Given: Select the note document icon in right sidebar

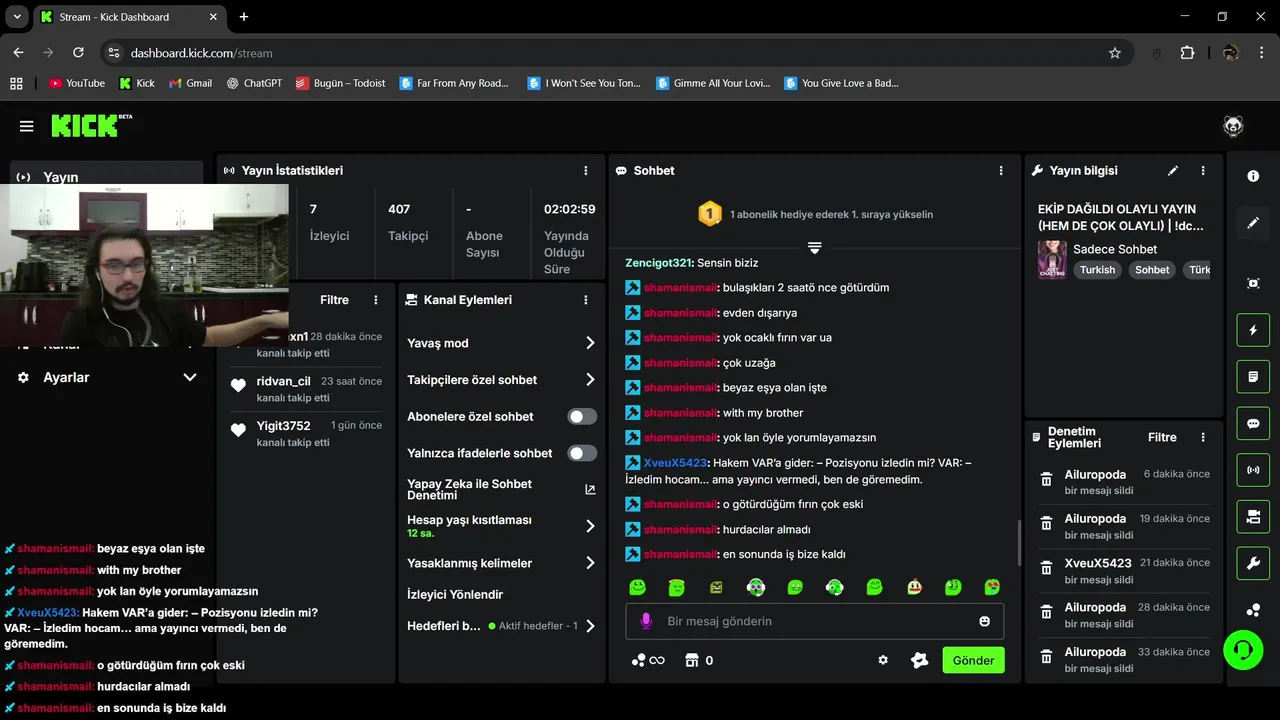Looking at the screenshot, I should click(1253, 377).
